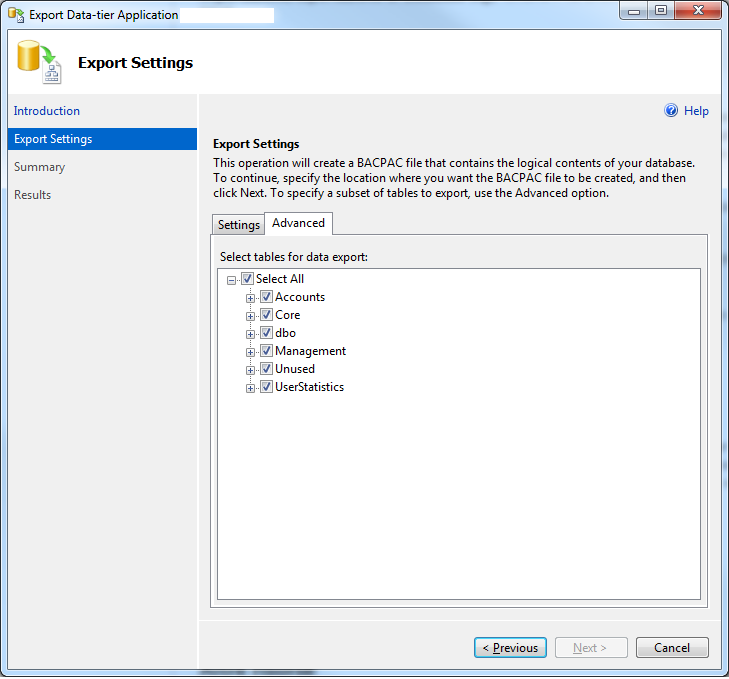Viewport: 729px width, 679px height.
Task: Select the Advanced tab
Action: pyautogui.click(x=298, y=223)
